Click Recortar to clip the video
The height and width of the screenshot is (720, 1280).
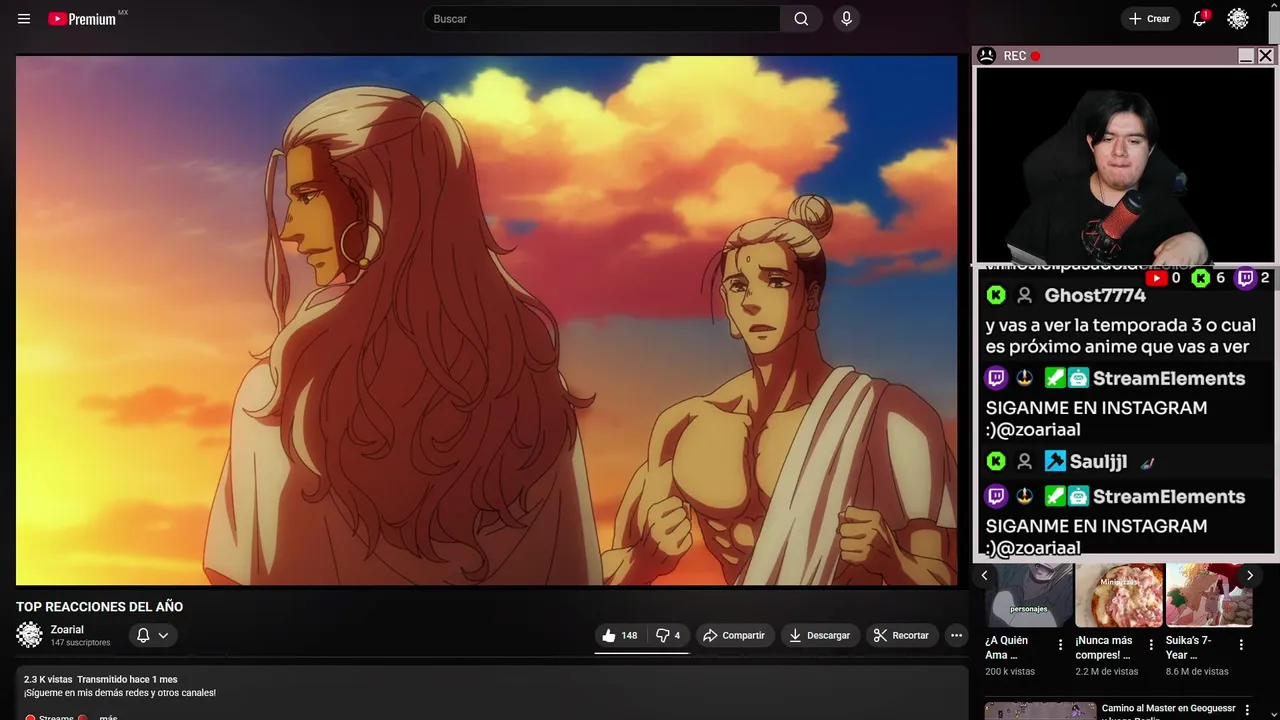pyautogui.click(x=901, y=635)
